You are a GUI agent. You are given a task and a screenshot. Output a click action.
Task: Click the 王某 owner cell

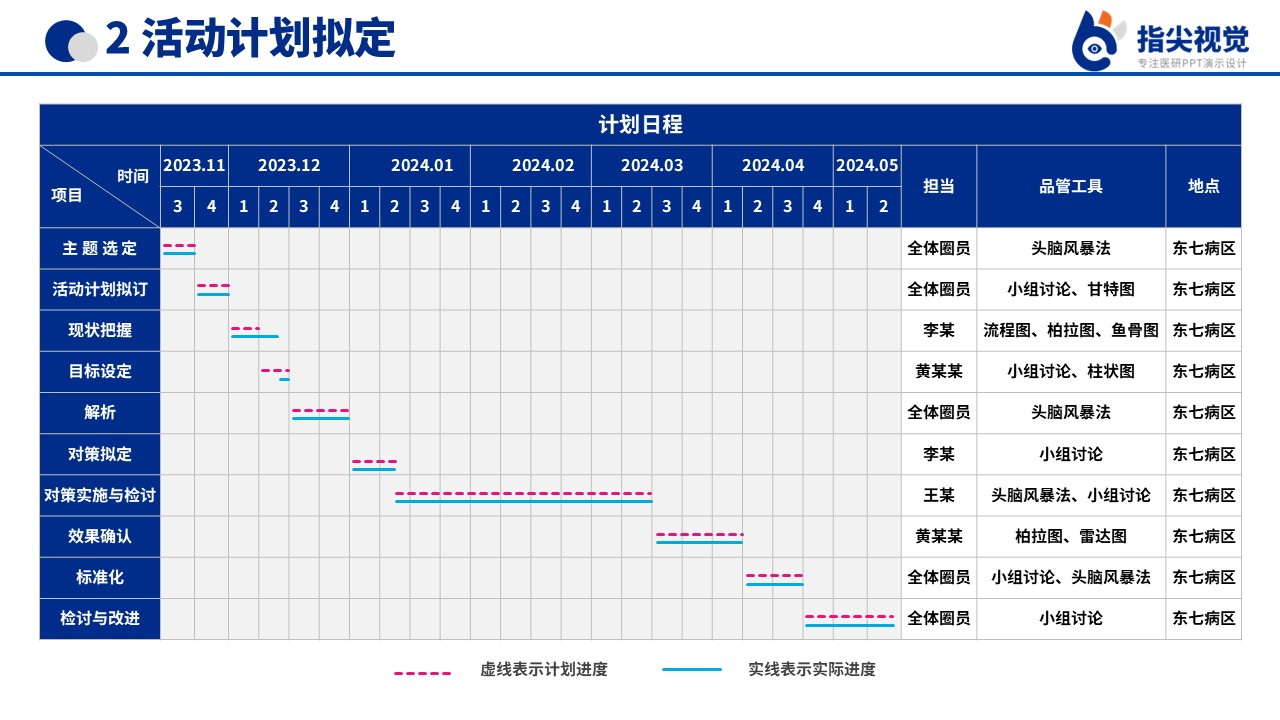point(939,495)
